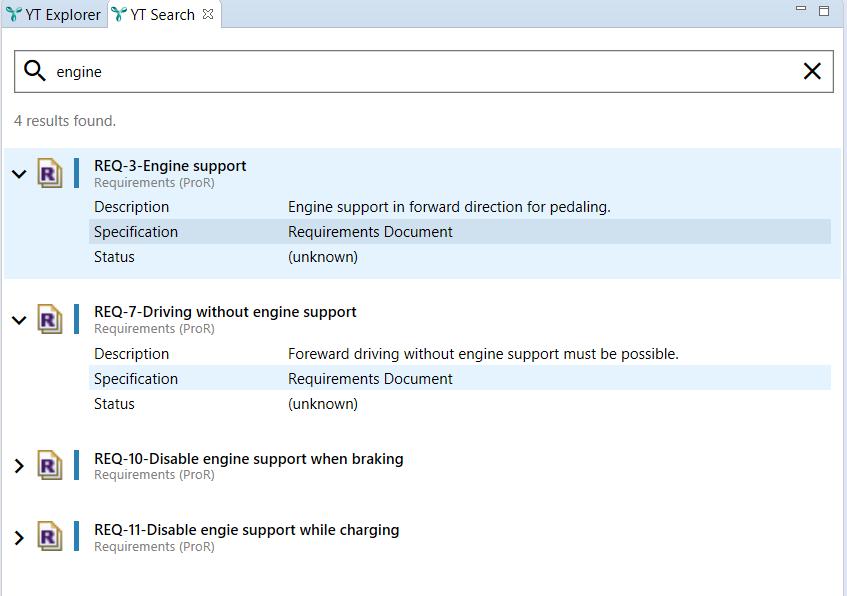Select the Status row under REQ-3

click(460, 257)
